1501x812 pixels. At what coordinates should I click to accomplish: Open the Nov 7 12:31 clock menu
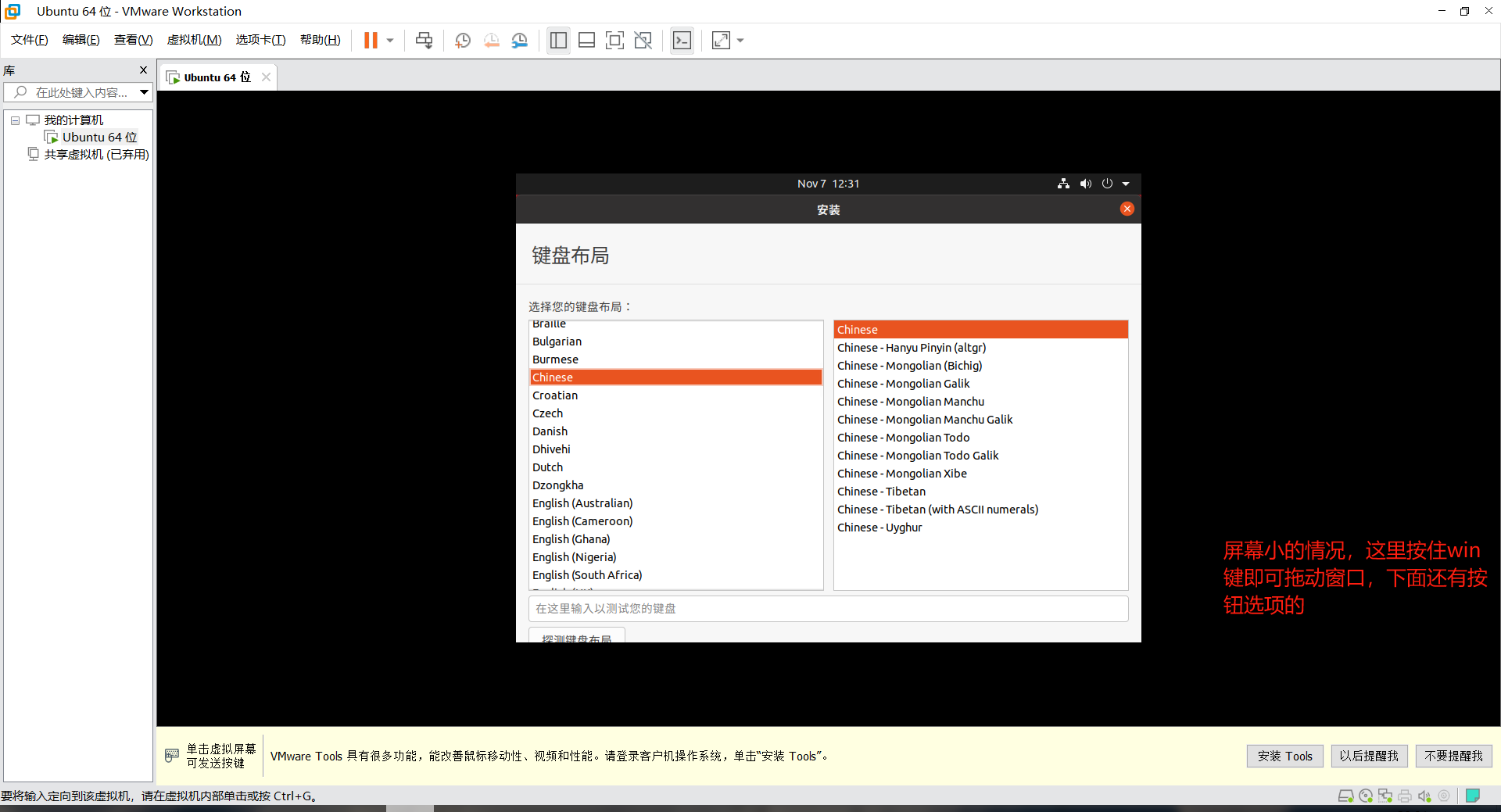(x=828, y=184)
